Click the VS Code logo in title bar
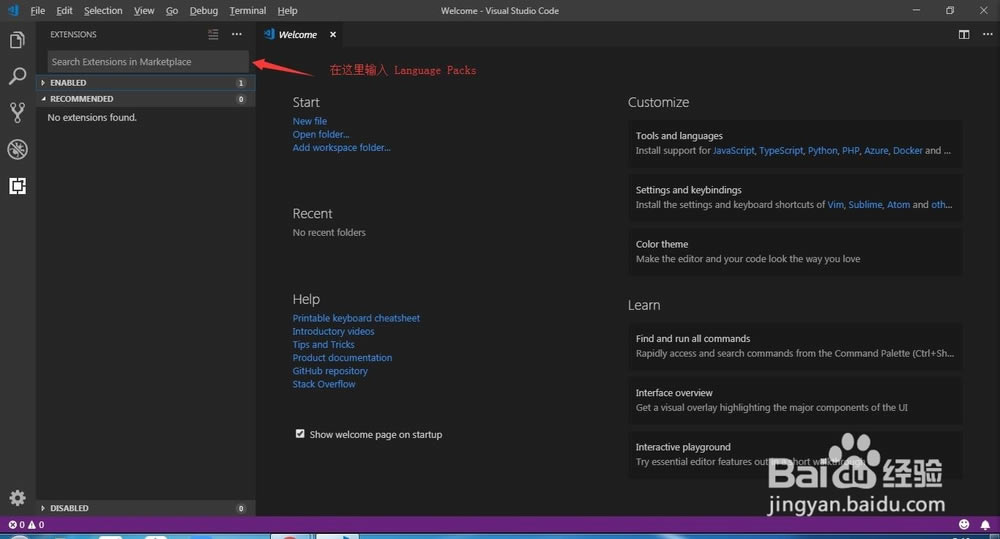Image resolution: width=1000 pixels, height=539 pixels. coord(13,10)
